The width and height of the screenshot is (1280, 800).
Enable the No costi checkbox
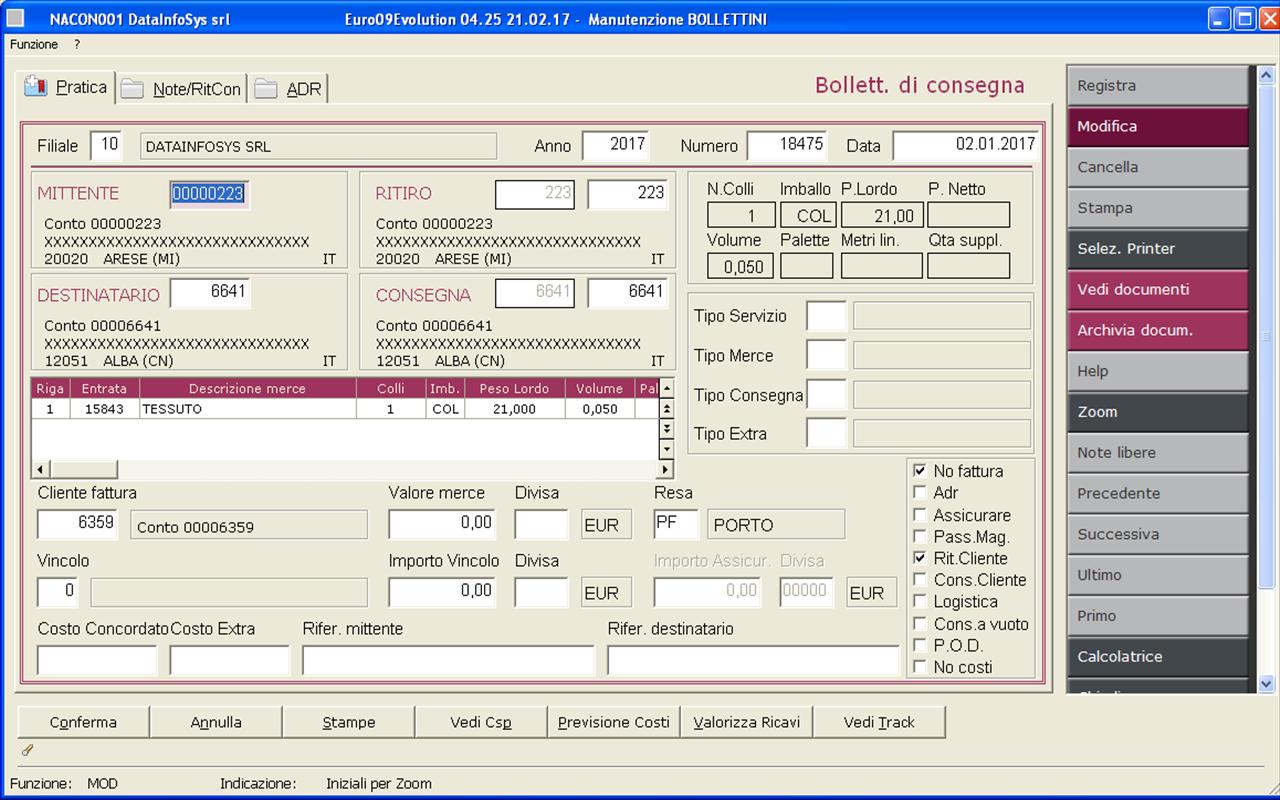tap(920, 667)
